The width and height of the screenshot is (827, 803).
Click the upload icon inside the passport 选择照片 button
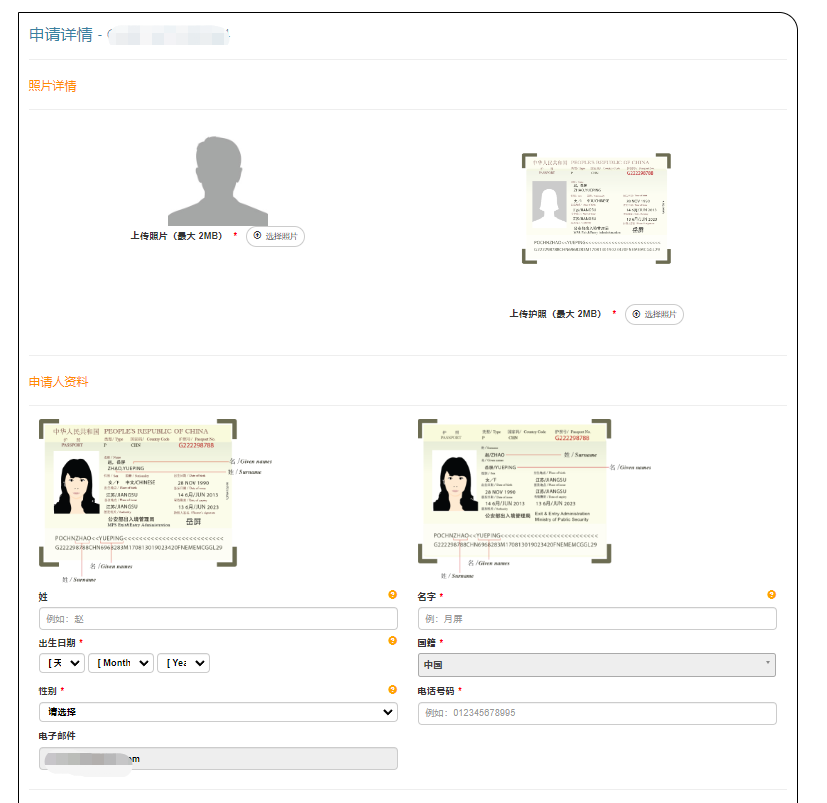tap(636, 313)
